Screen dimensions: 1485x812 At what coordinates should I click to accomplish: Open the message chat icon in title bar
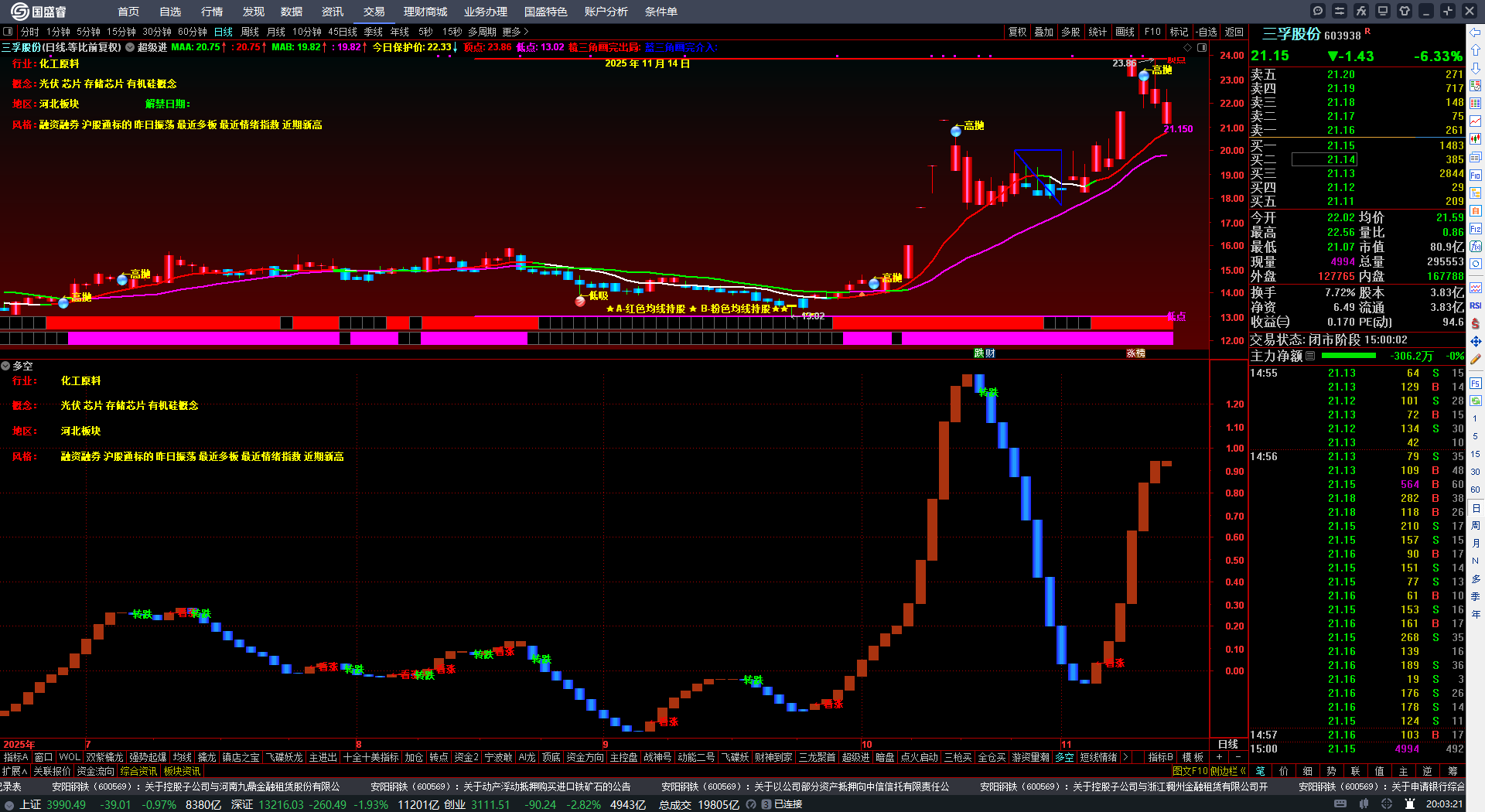point(1318,11)
